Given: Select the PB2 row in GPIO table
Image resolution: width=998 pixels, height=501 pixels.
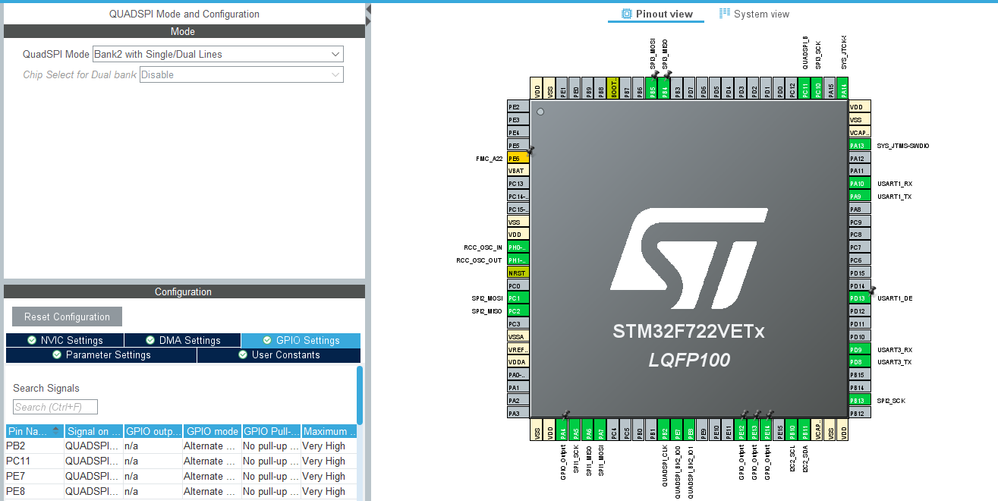Looking at the screenshot, I should [x=181, y=446].
